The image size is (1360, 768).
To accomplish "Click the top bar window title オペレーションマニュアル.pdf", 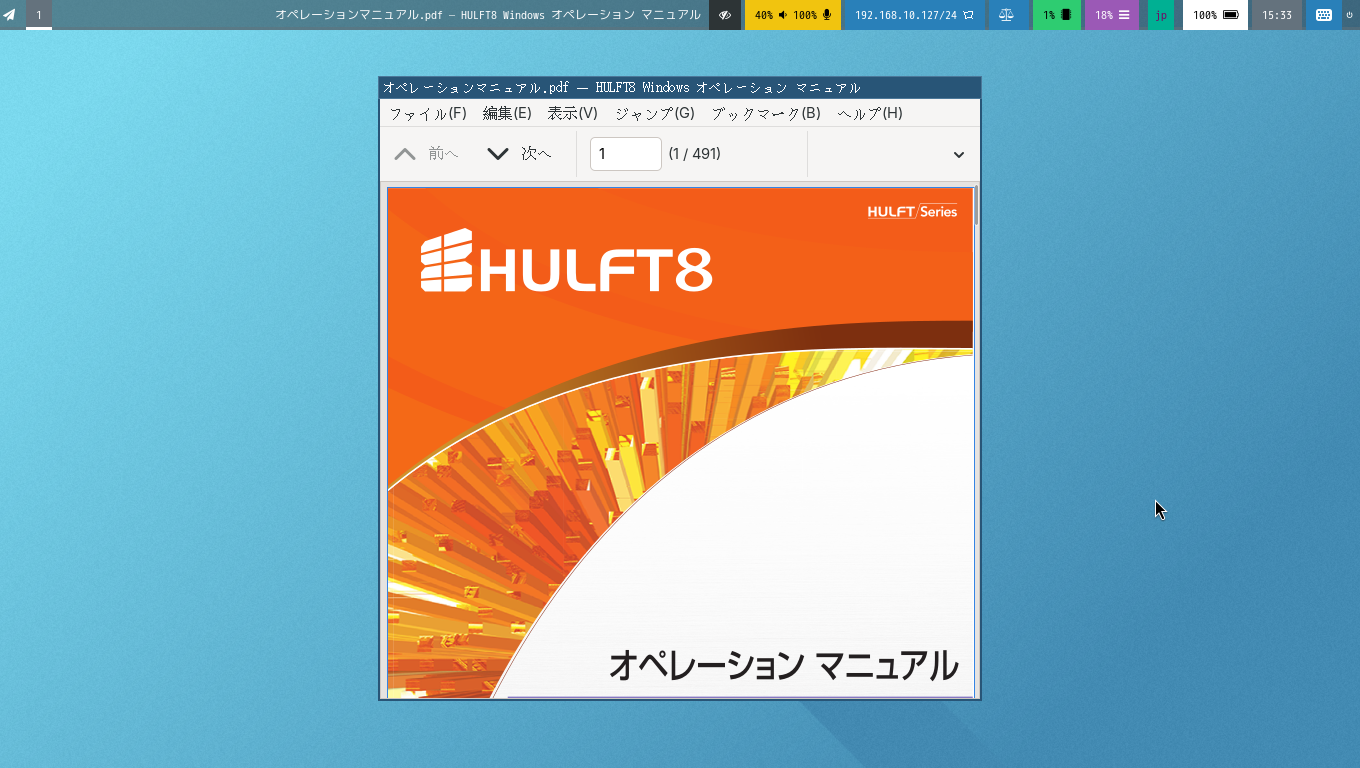I will click(x=488, y=15).
